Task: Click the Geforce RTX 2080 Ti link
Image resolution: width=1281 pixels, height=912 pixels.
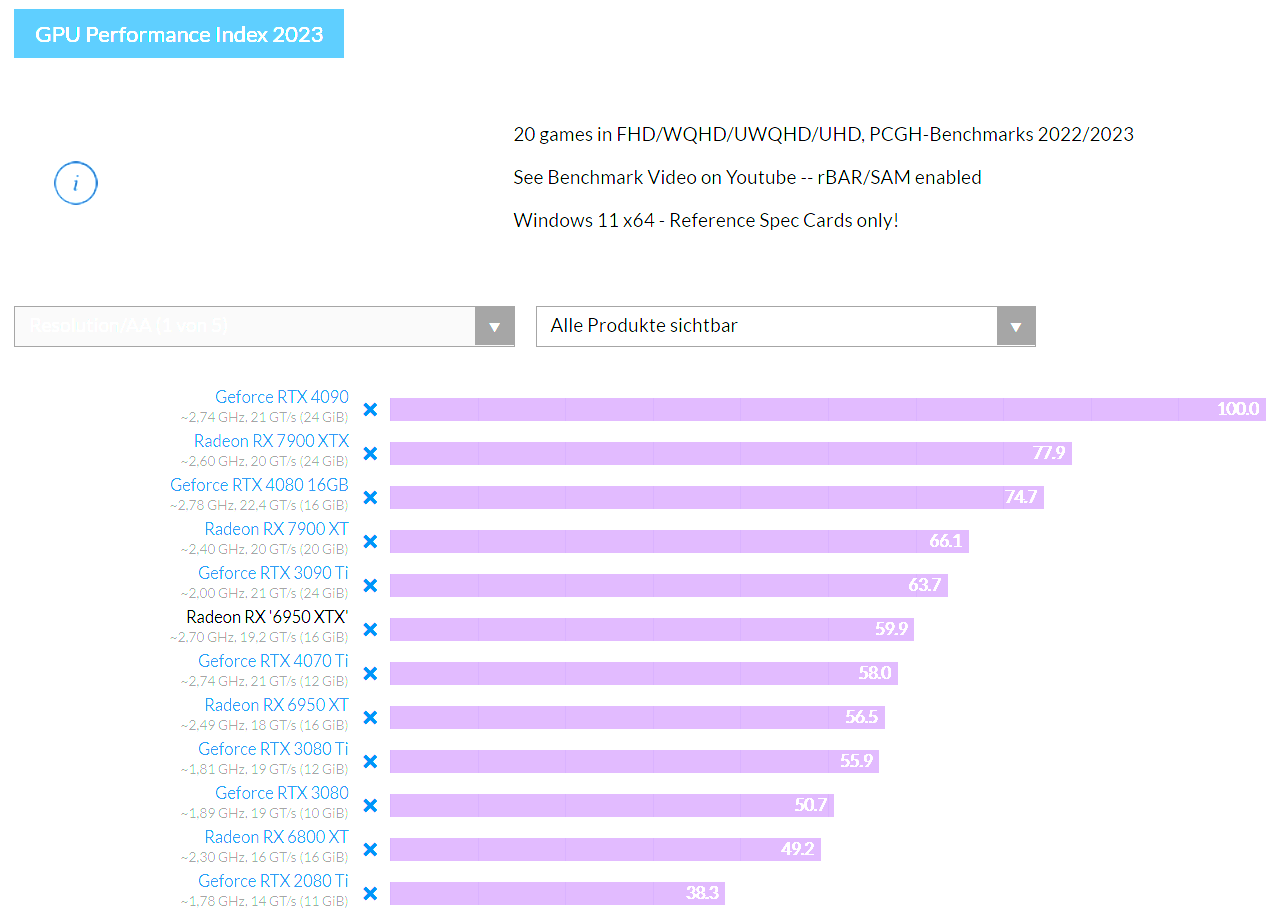Action: [273, 881]
